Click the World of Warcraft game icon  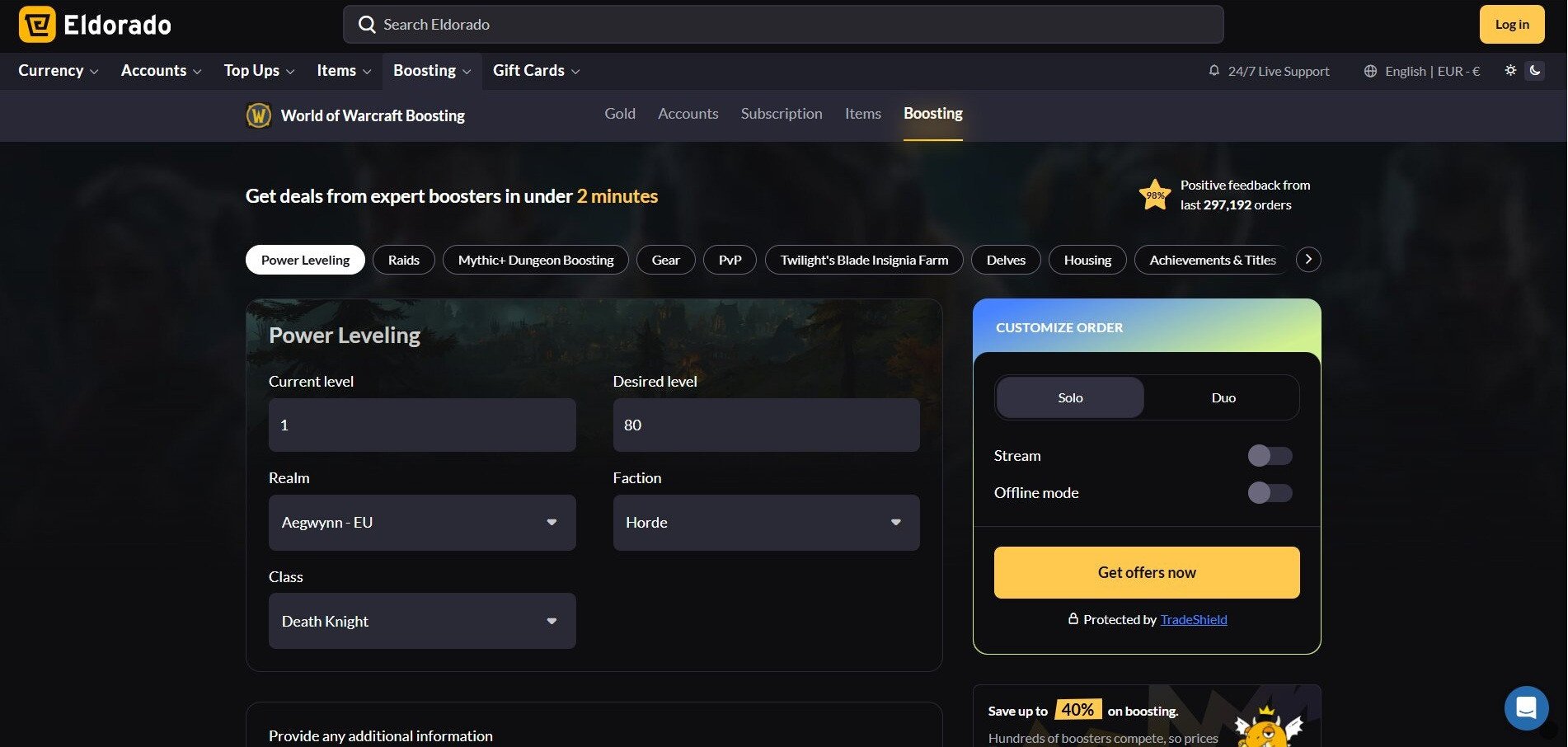[x=259, y=115]
